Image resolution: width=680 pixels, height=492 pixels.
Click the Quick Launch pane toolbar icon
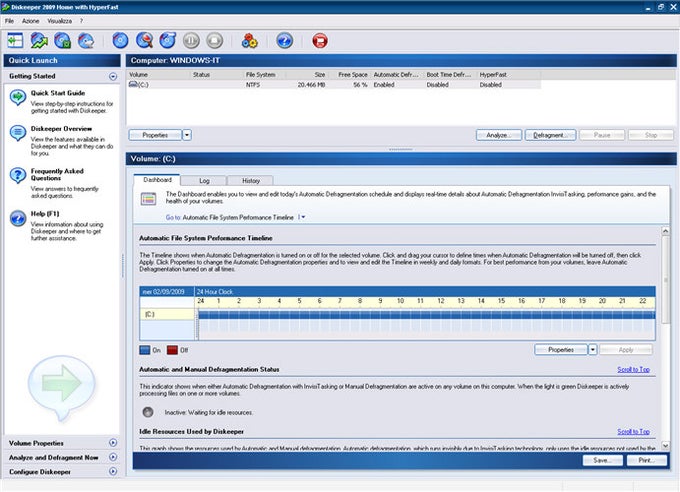[14, 41]
